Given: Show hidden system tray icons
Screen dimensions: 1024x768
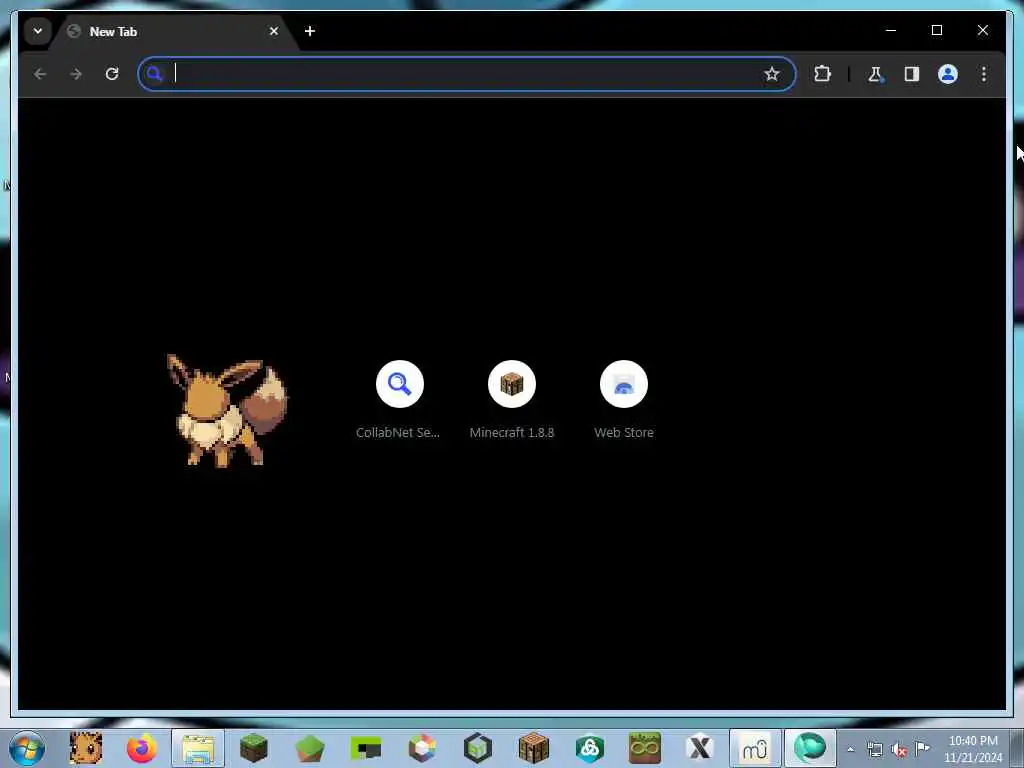Looking at the screenshot, I should click(850, 750).
